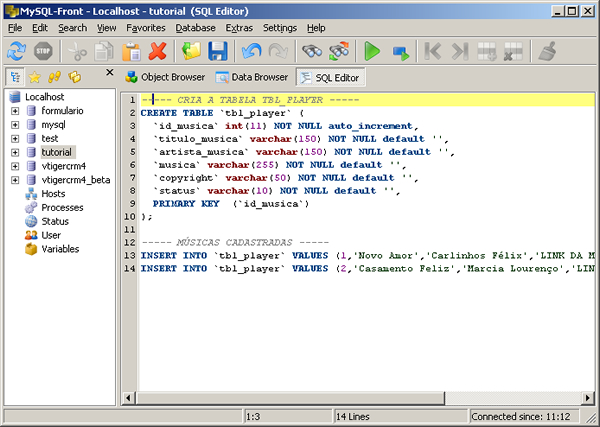
Task: Open the Extras menu
Action: click(239, 28)
